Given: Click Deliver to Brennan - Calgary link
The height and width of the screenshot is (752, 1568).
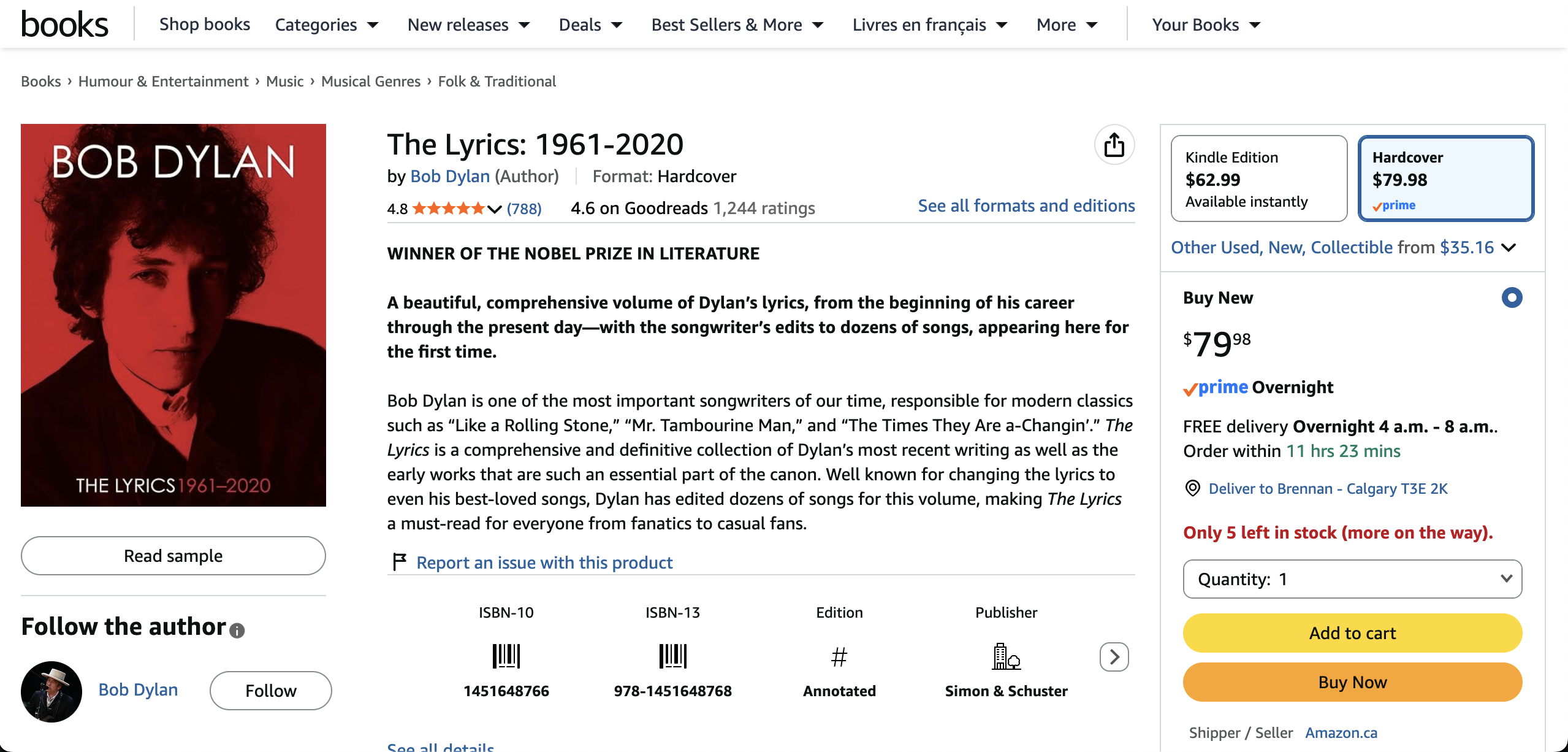Looking at the screenshot, I should tap(1328, 489).
